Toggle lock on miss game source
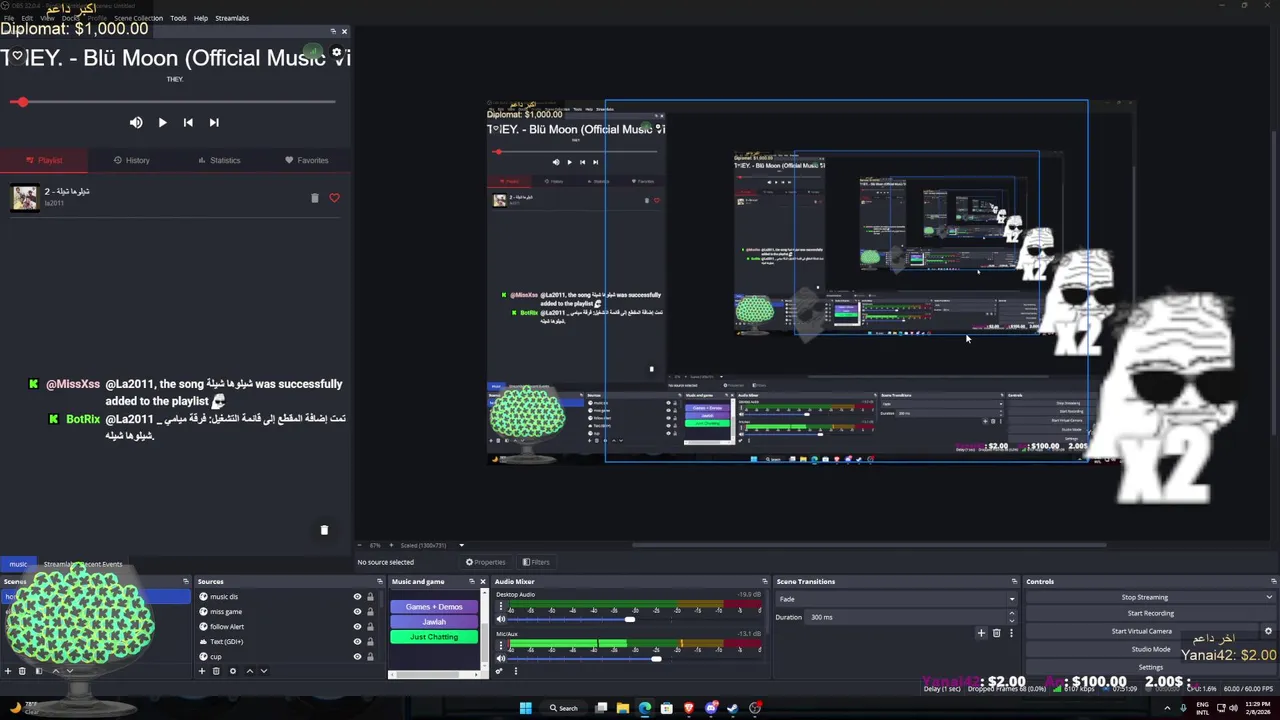The image size is (1280, 720). pos(370,612)
